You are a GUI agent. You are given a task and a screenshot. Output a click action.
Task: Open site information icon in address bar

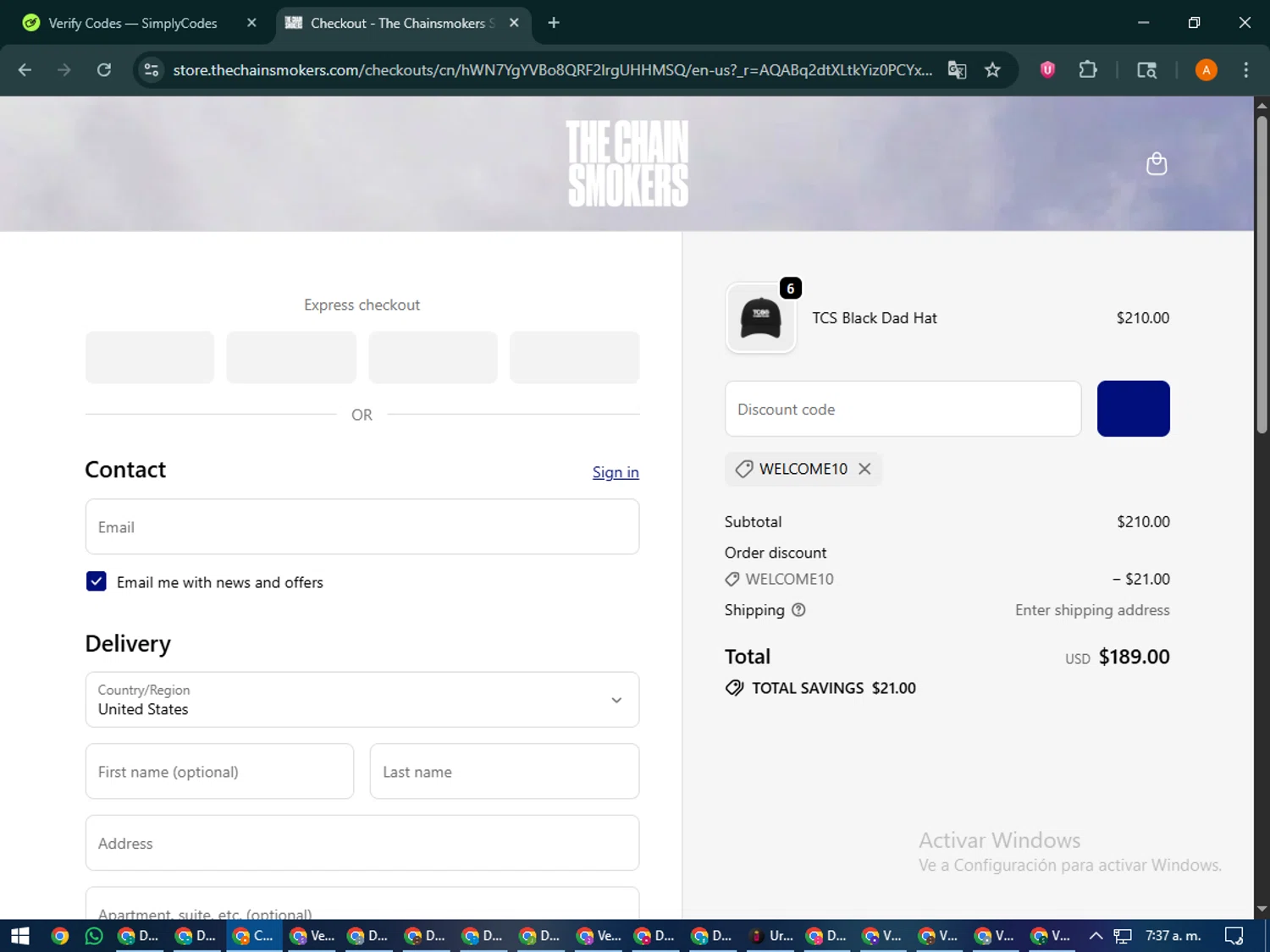coord(152,70)
